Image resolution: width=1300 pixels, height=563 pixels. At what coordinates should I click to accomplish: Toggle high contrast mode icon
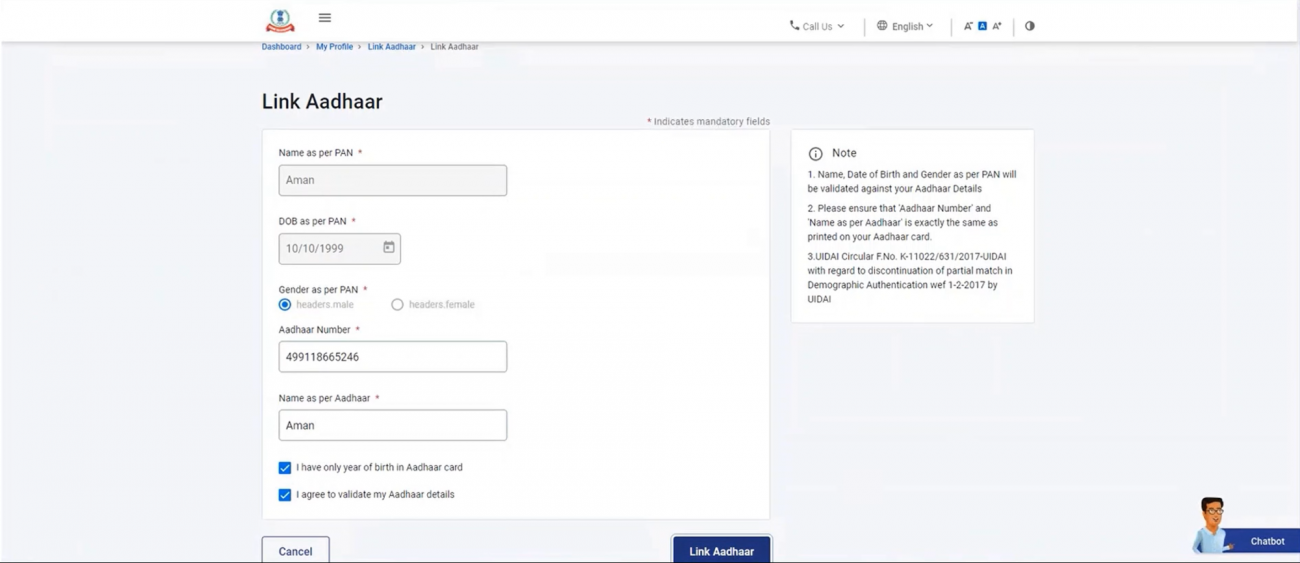coord(1029,26)
